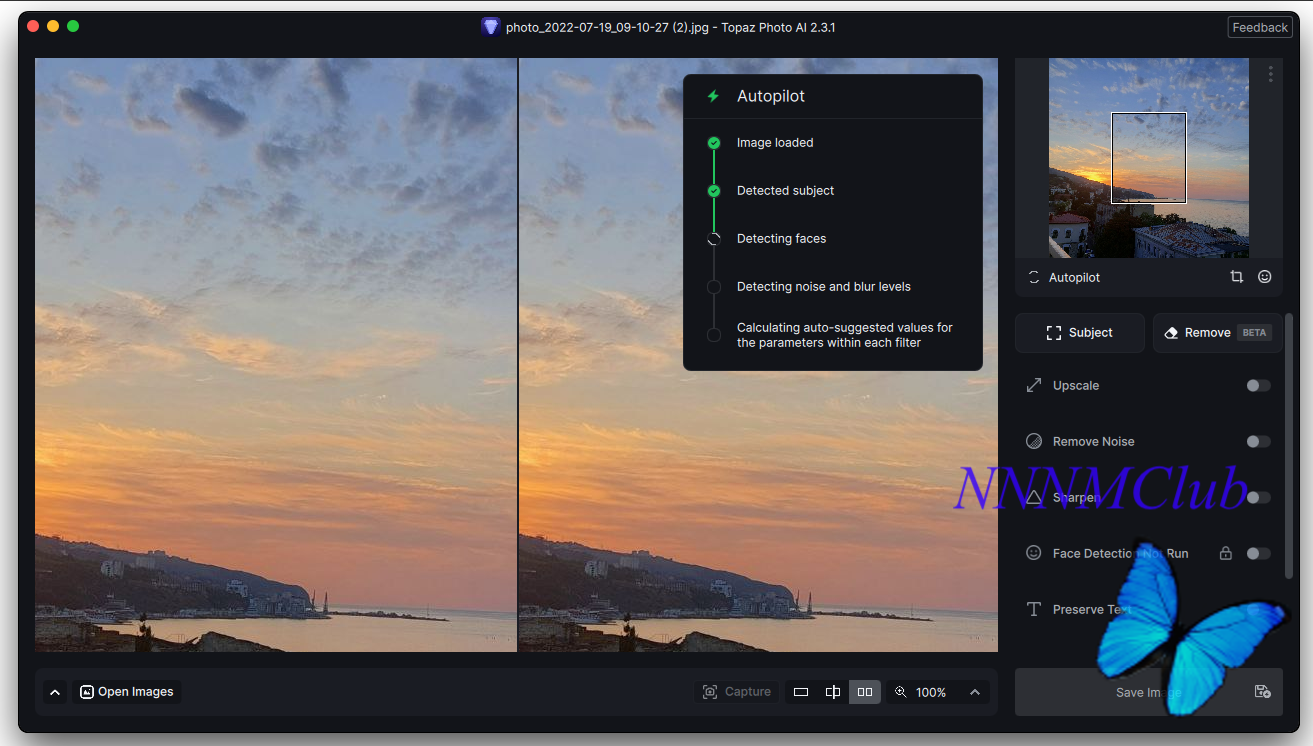
Task: Toggle the Sharpen filter on
Action: pyautogui.click(x=1258, y=497)
